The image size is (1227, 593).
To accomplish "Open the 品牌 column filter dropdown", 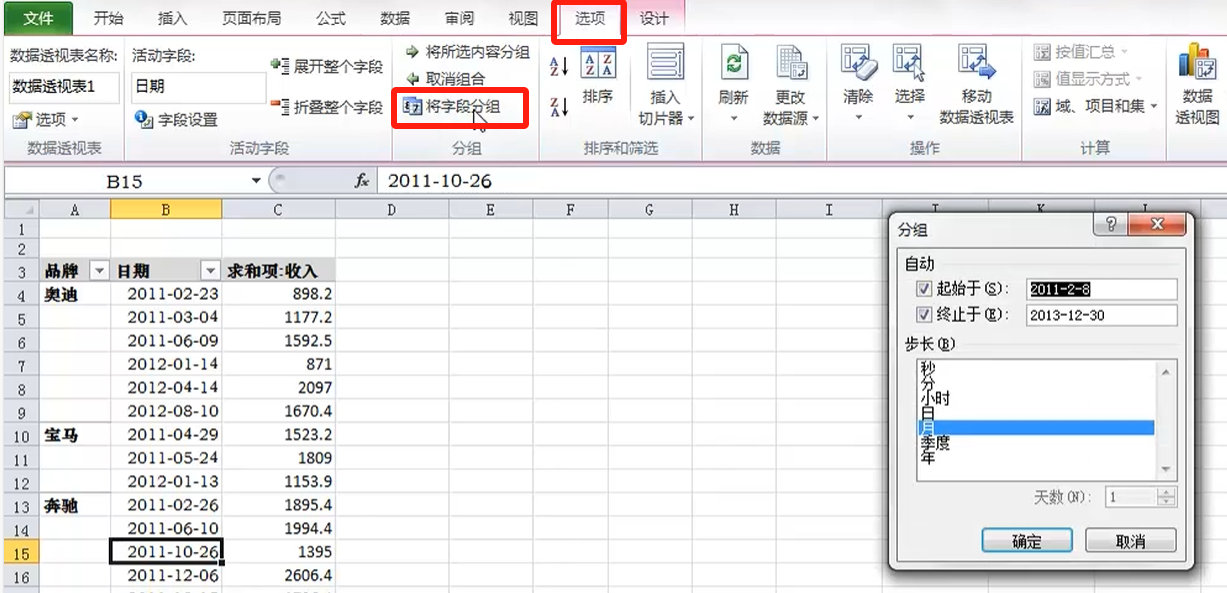I will tap(99, 271).
